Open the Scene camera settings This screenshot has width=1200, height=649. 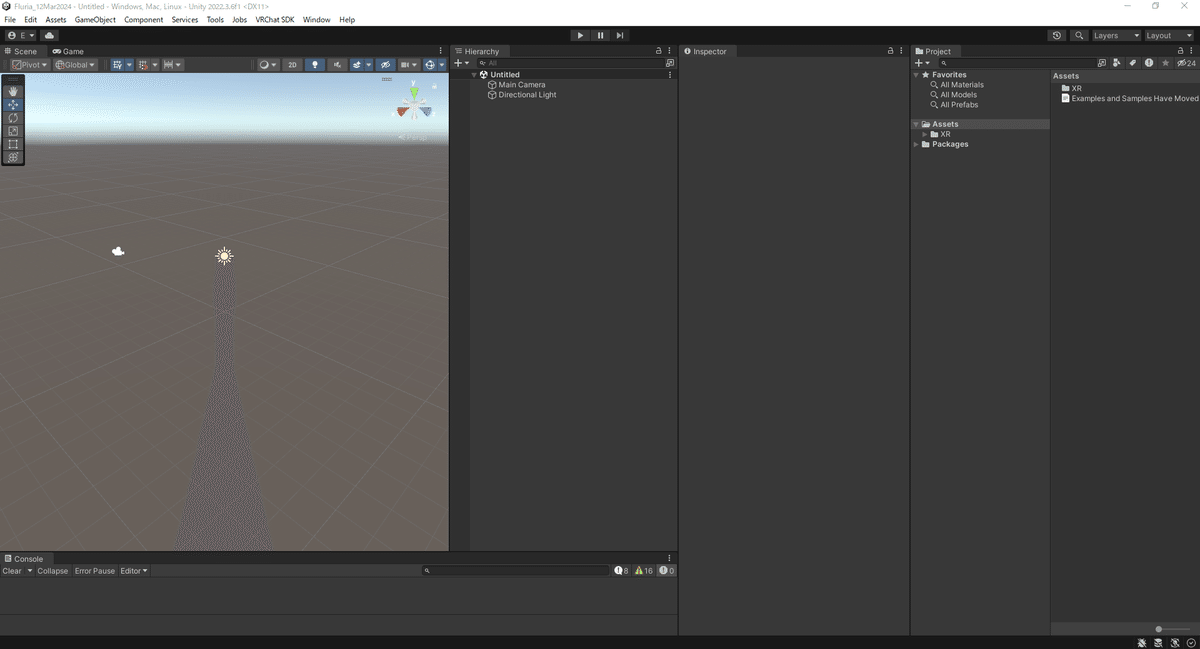tap(409, 65)
